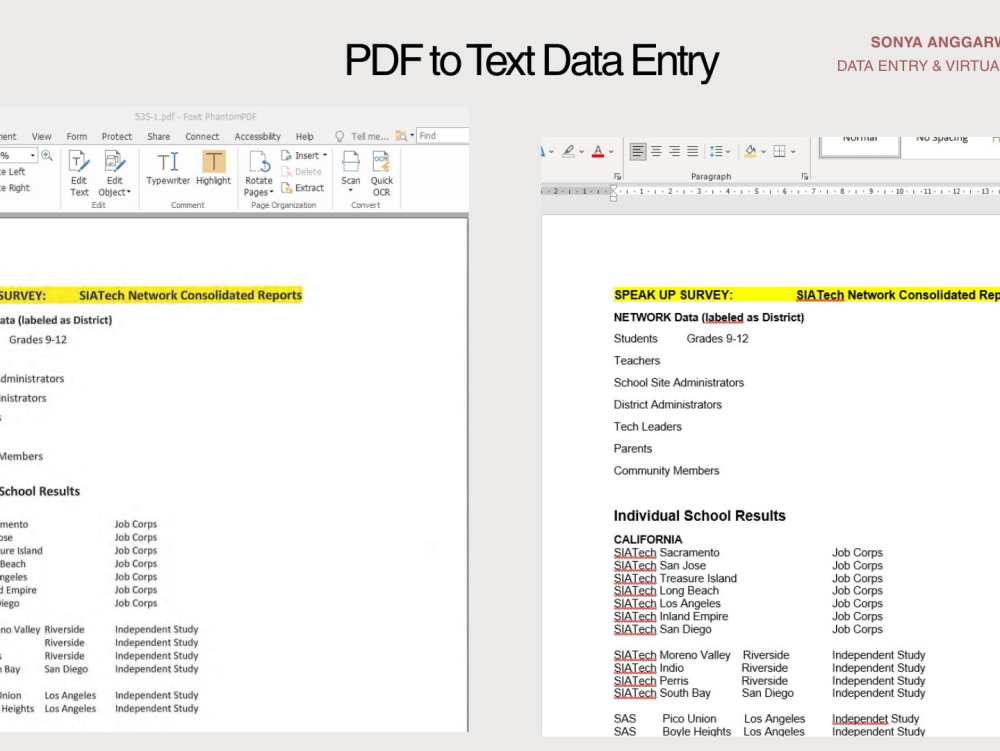Click the 'CALIFORNIA' heading in Word
The image size is (1000, 751).
pyautogui.click(x=648, y=539)
